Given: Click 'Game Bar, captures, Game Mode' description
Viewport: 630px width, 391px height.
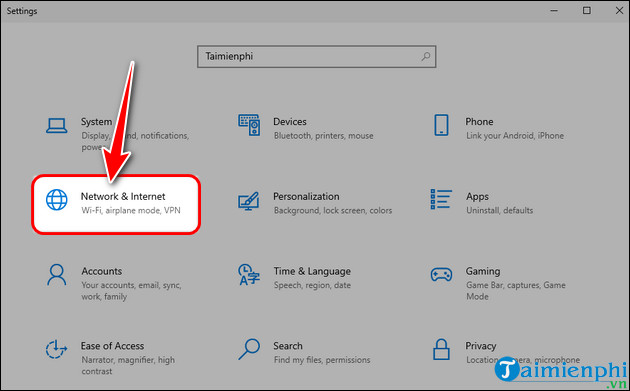Looking at the screenshot, I should 515,291.
